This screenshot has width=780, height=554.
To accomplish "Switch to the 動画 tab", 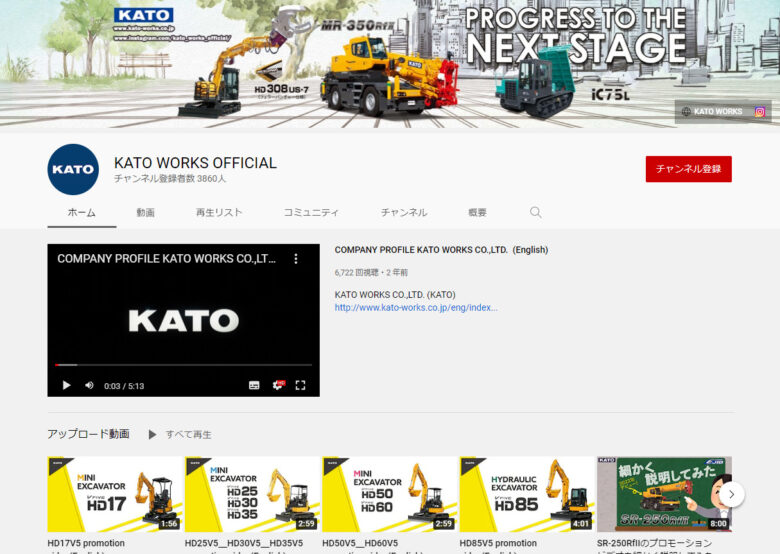I will (145, 212).
